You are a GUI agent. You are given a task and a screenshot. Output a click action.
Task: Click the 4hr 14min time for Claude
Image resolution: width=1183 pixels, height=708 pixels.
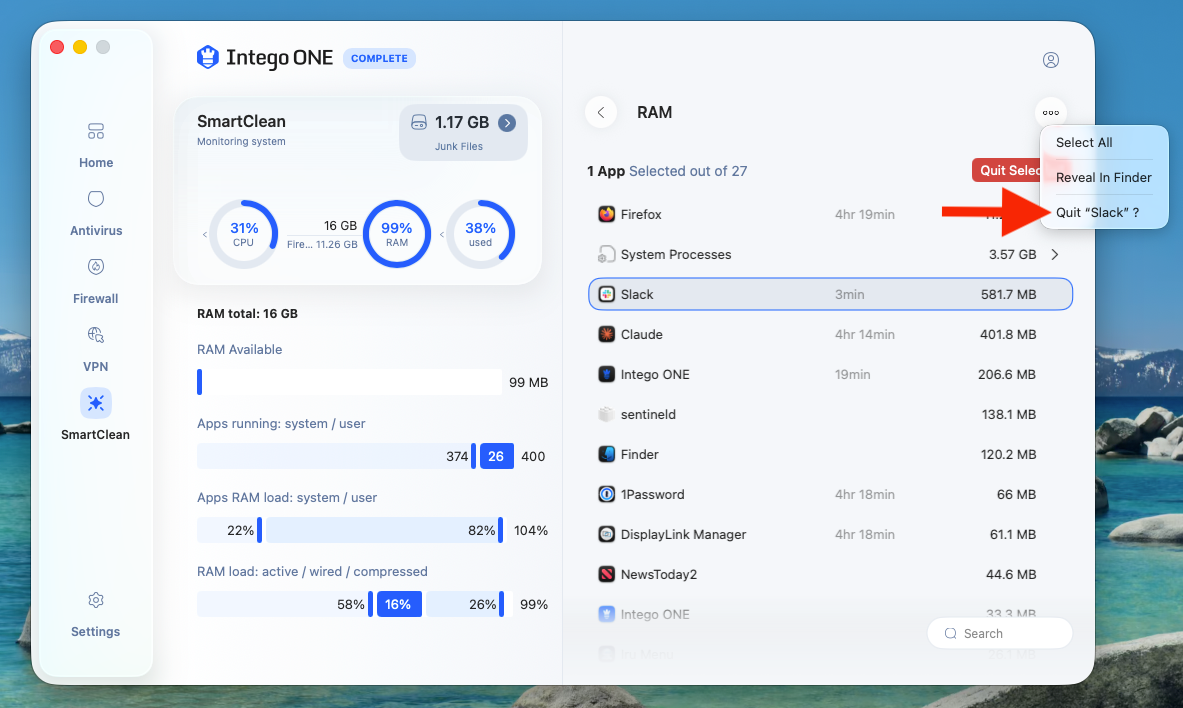tap(865, 334)
